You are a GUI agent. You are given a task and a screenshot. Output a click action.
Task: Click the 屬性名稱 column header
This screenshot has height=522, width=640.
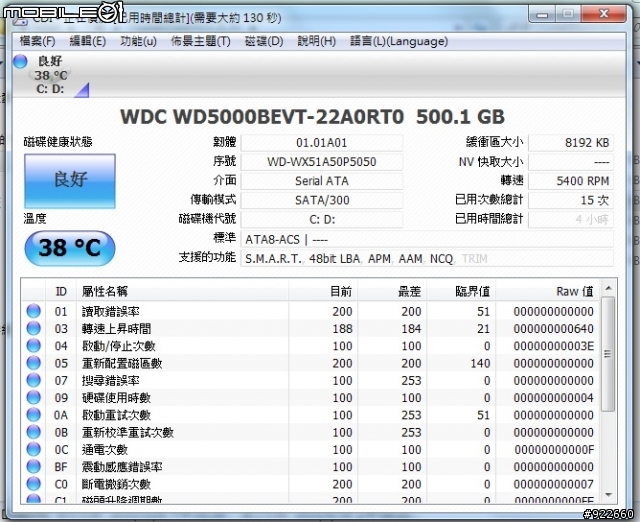pos(183,291)
